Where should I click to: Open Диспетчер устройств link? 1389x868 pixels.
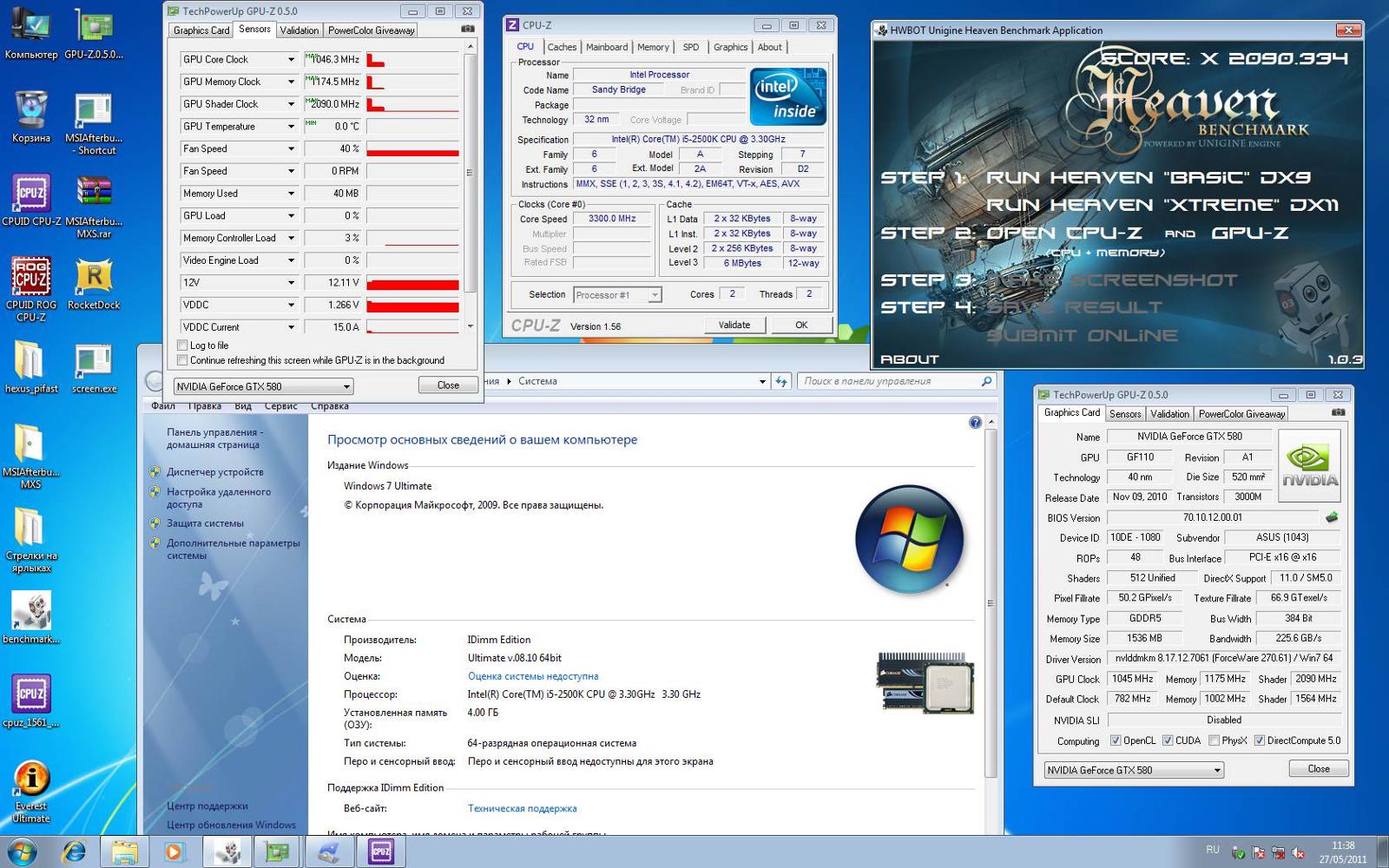(x=215, y=472)
